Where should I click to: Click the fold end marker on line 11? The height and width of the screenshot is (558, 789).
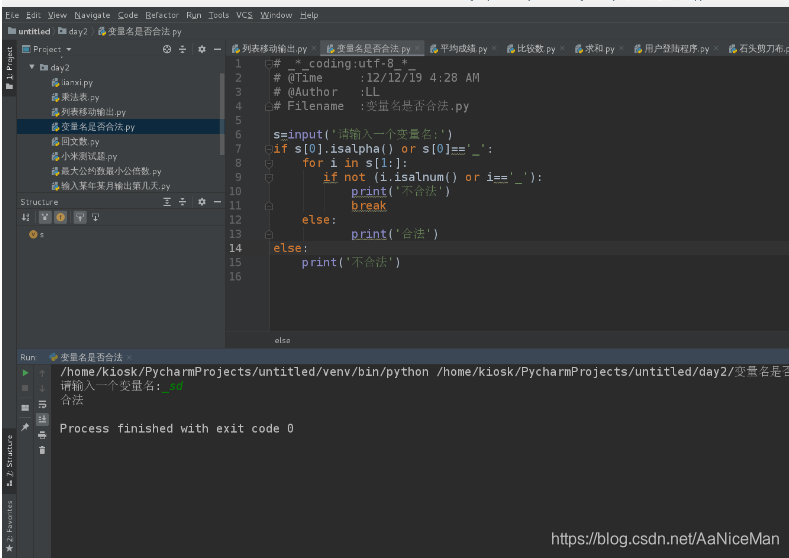269,206
